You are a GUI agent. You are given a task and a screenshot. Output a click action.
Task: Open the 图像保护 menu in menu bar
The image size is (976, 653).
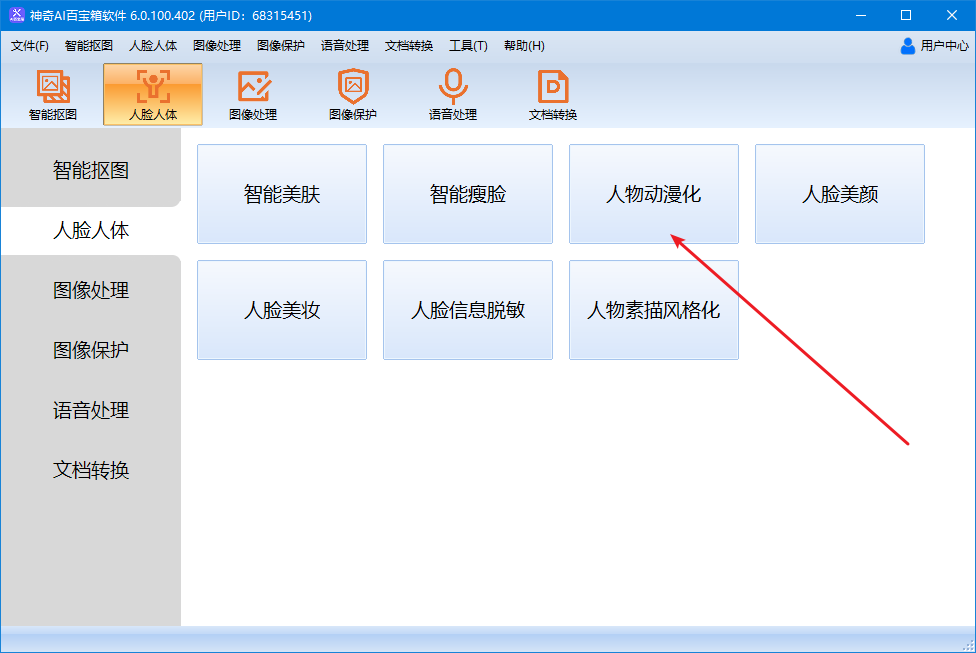click(x=281, y=45)
